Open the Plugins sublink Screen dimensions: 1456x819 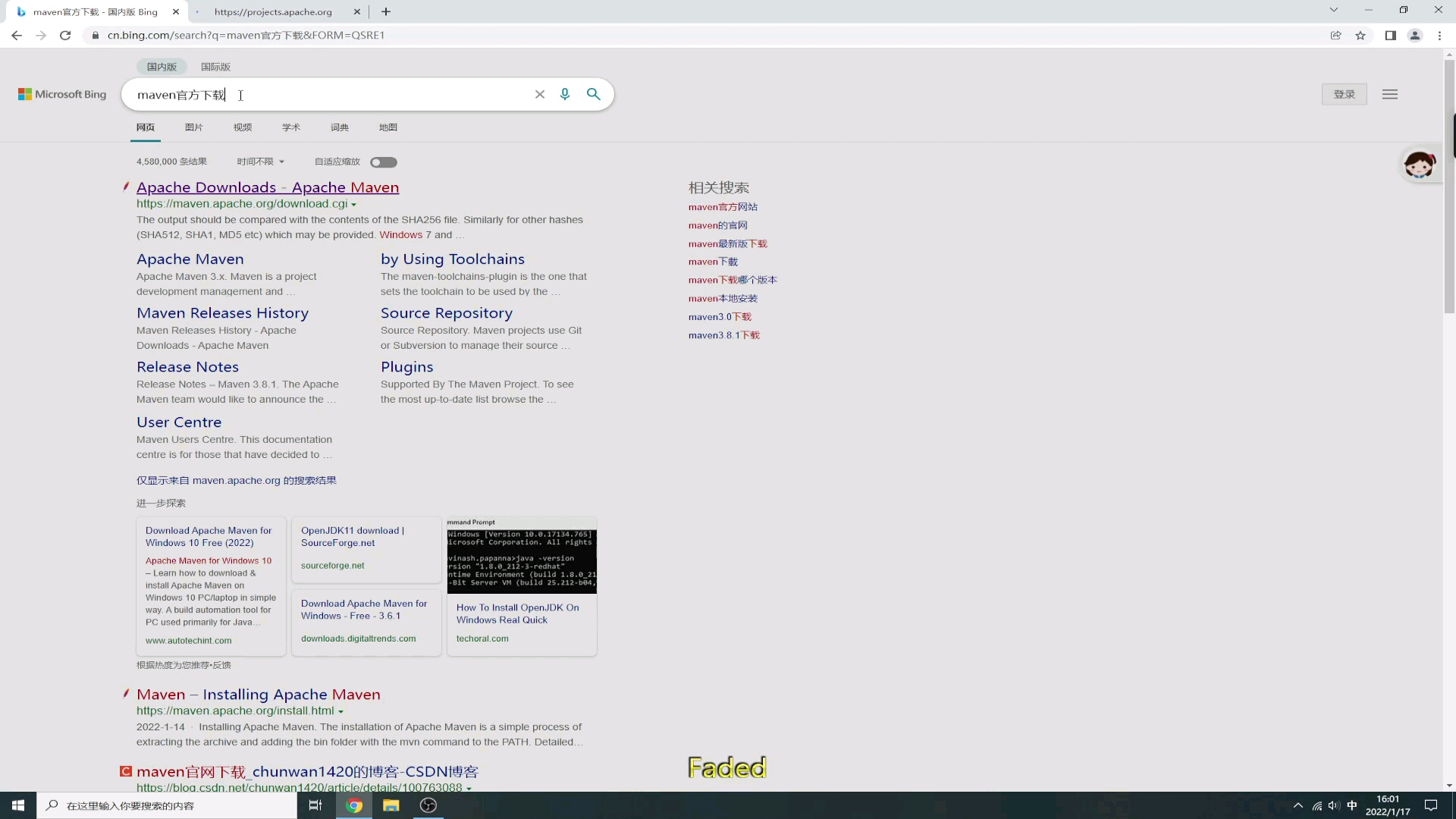(x=406, y=367)
